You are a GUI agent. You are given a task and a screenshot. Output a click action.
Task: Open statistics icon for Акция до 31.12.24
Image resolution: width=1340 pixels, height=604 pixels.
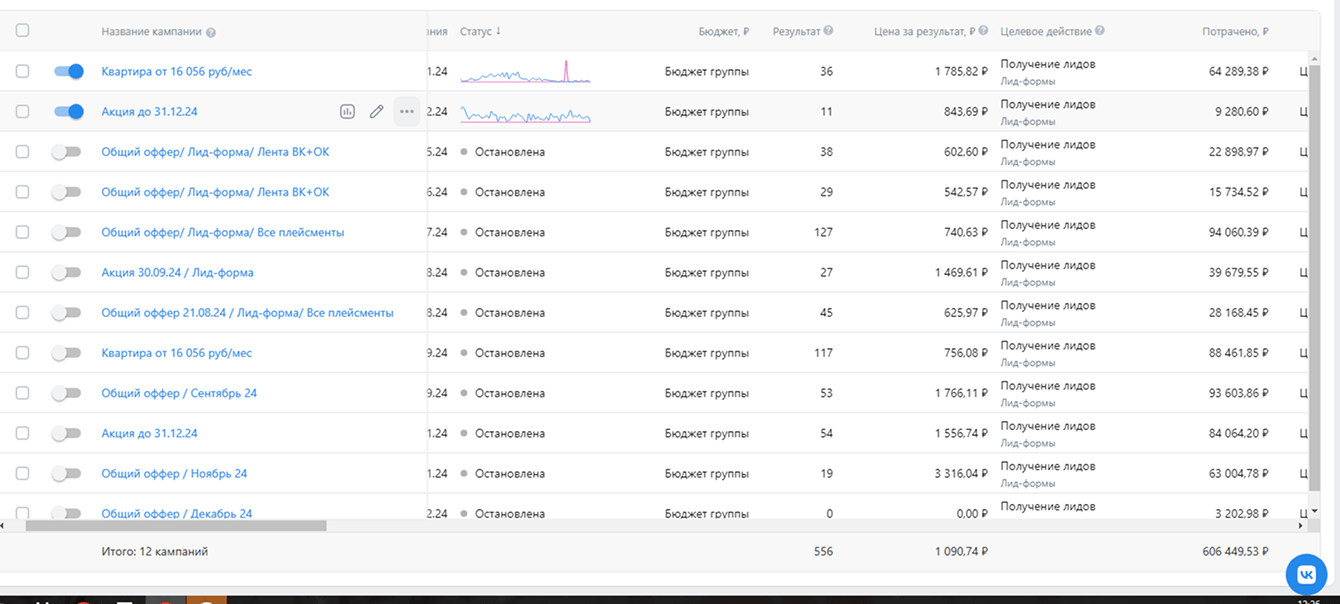(x=347, y=112)
